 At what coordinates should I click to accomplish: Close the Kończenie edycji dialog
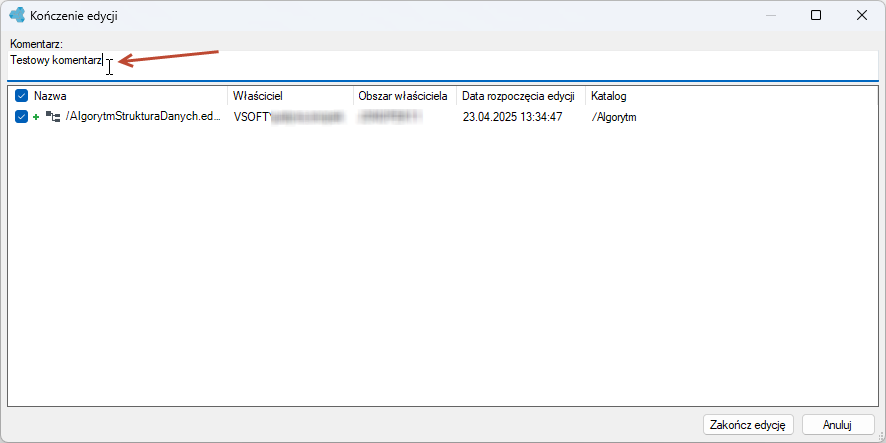point(862,15)
